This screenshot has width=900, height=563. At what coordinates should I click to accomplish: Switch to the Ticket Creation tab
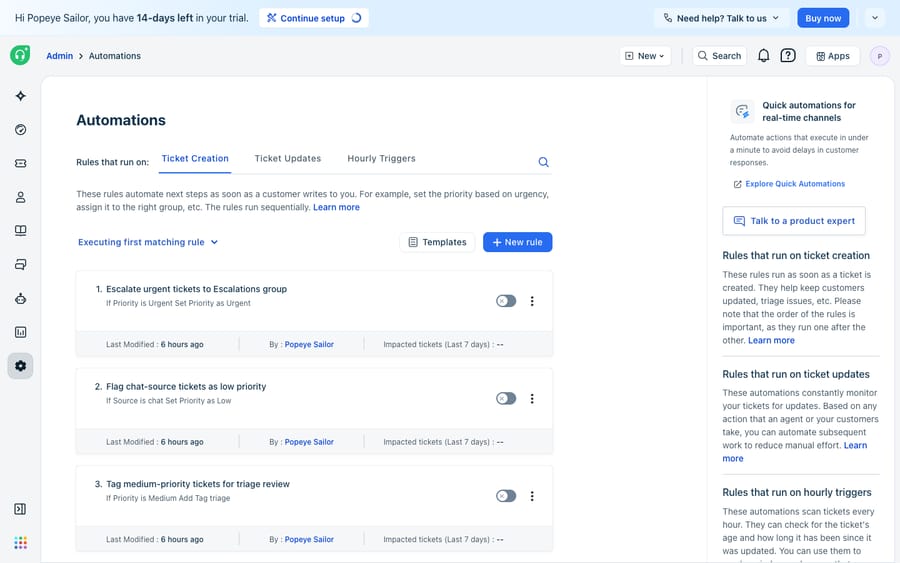(x=195, y=159)
